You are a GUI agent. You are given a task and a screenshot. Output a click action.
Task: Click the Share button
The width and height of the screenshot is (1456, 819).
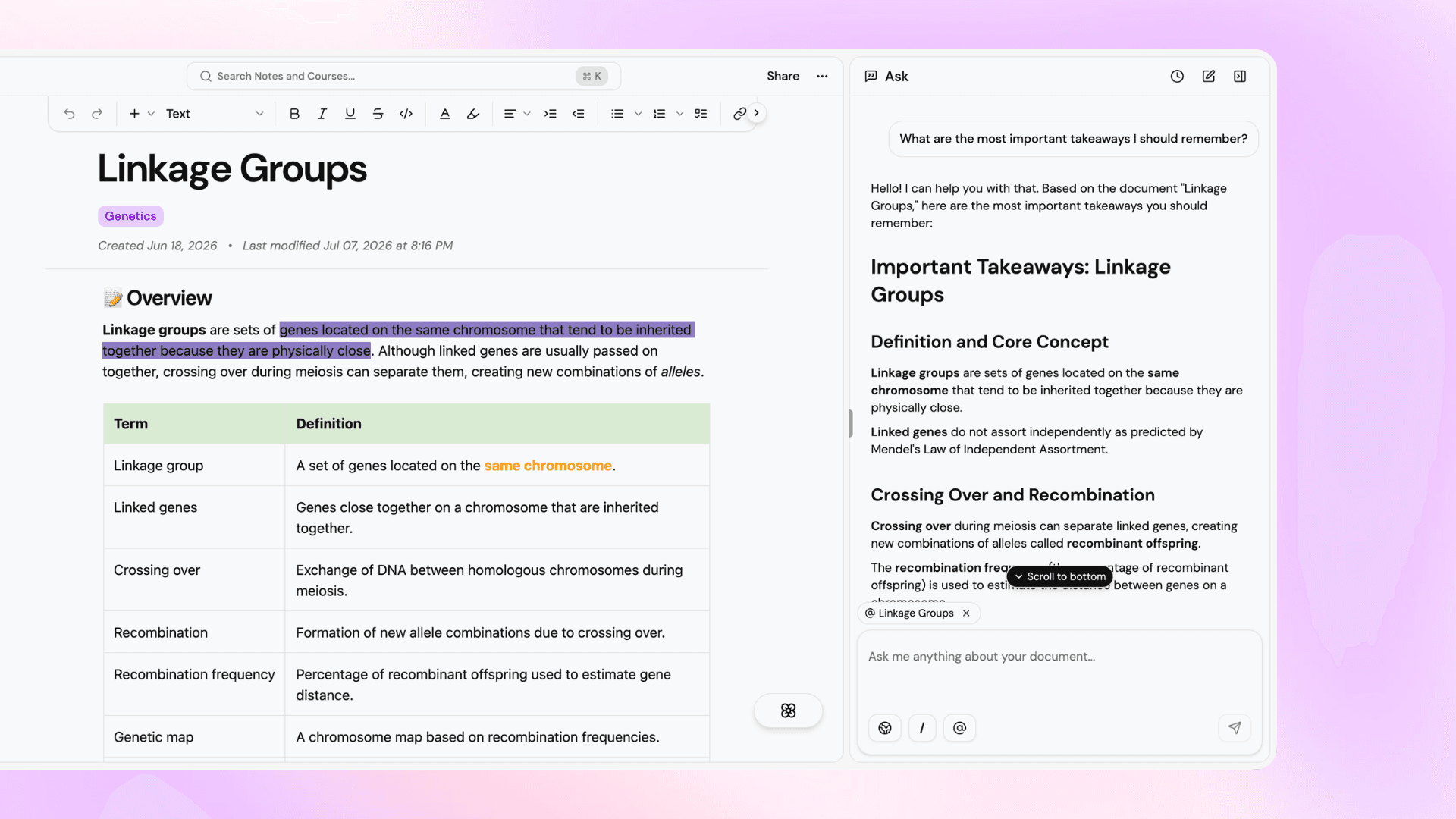point(783,76)
